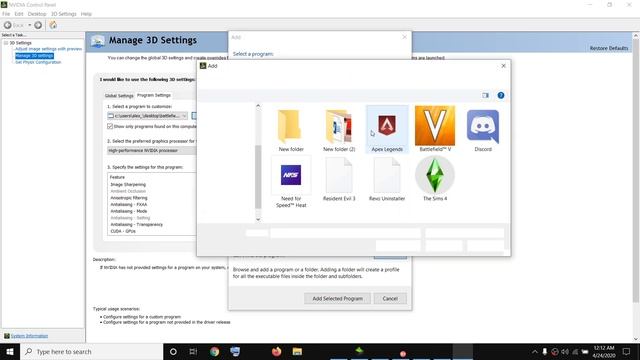
Task: Show hidden system tray icons
Action: pos(534,351)
